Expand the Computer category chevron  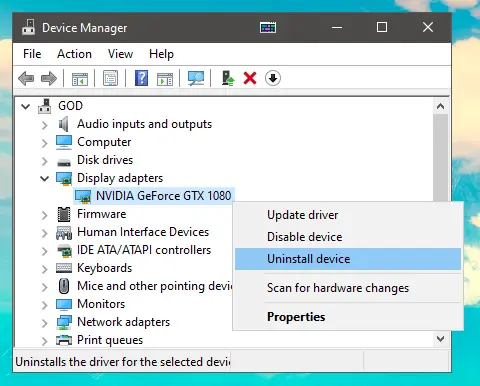click(x=45, y=143)
